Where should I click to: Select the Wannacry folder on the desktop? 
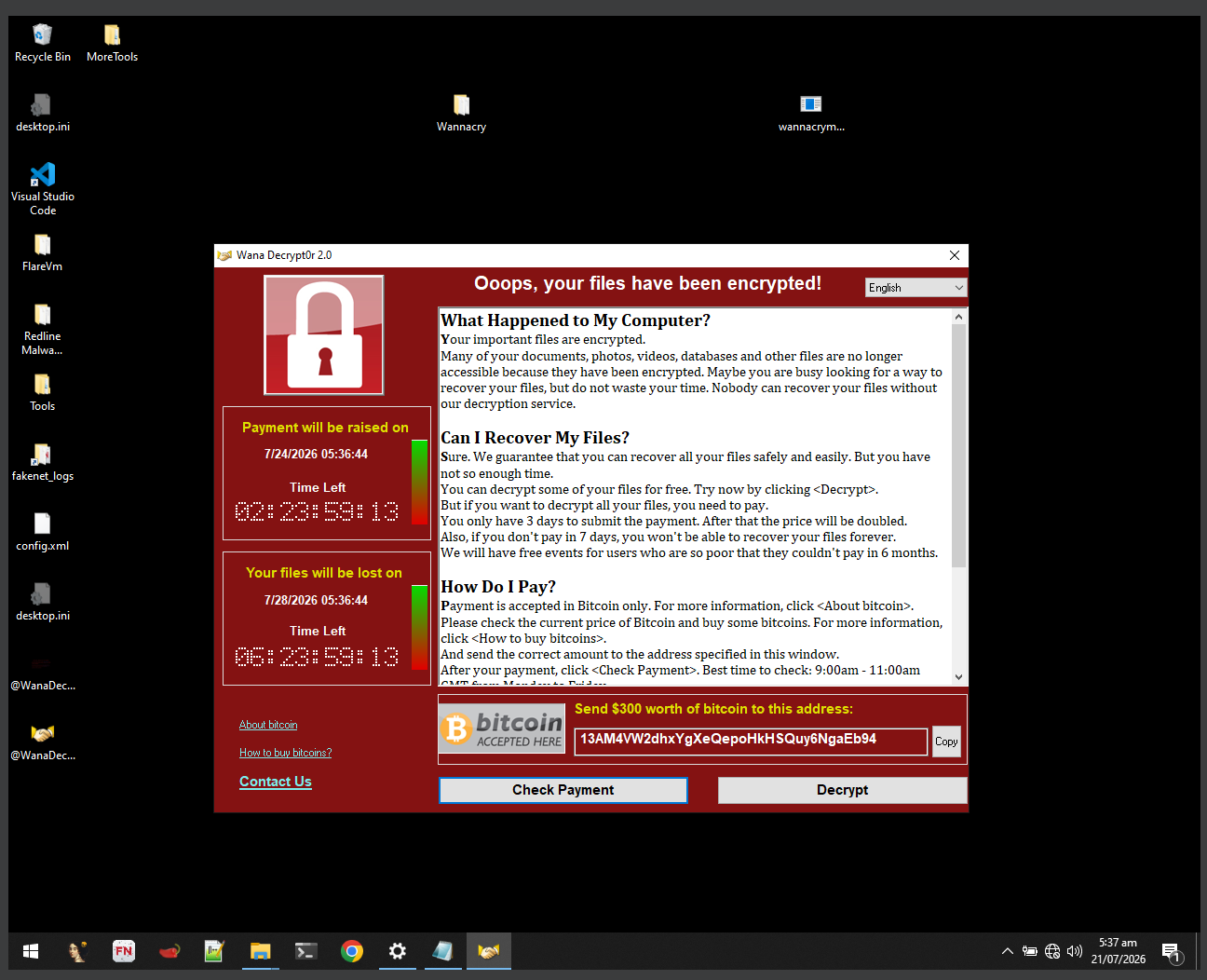[x=461, y=113]
